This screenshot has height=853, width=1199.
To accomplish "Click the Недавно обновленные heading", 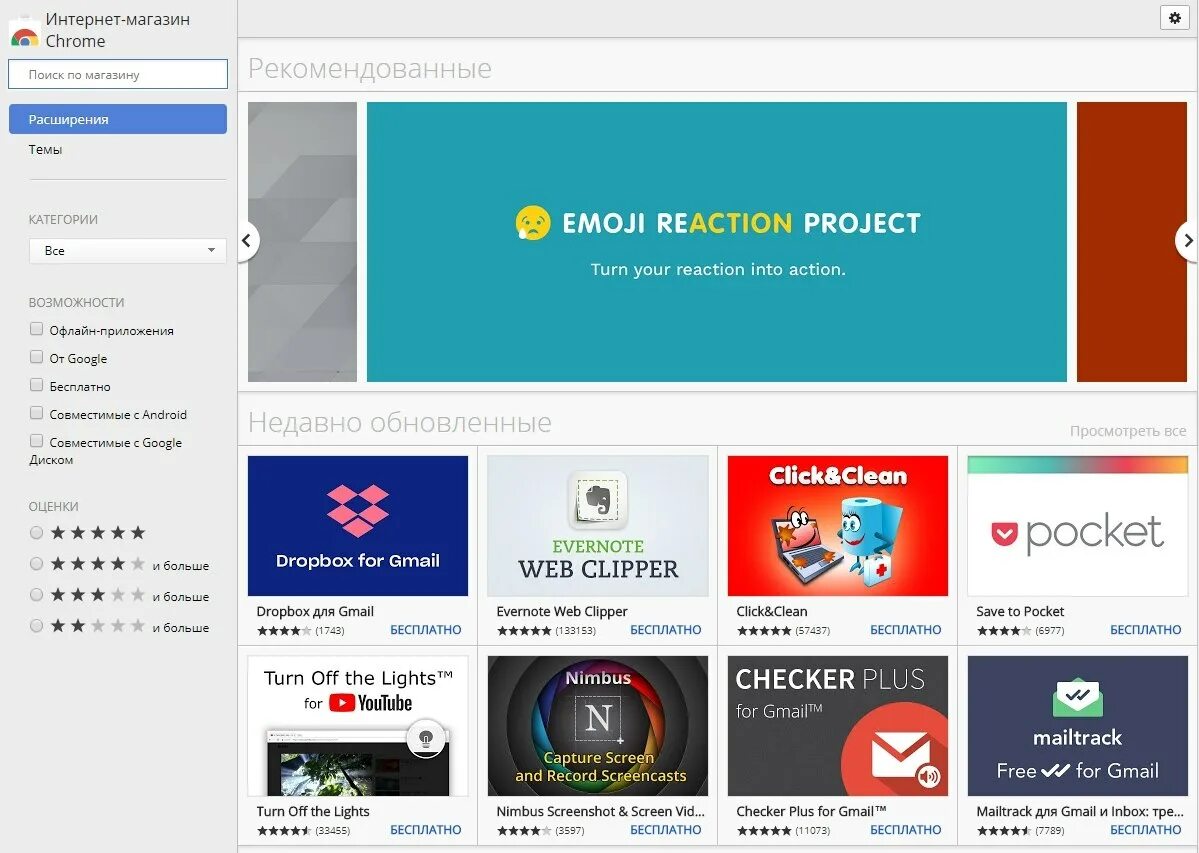I will pos(400,422).
